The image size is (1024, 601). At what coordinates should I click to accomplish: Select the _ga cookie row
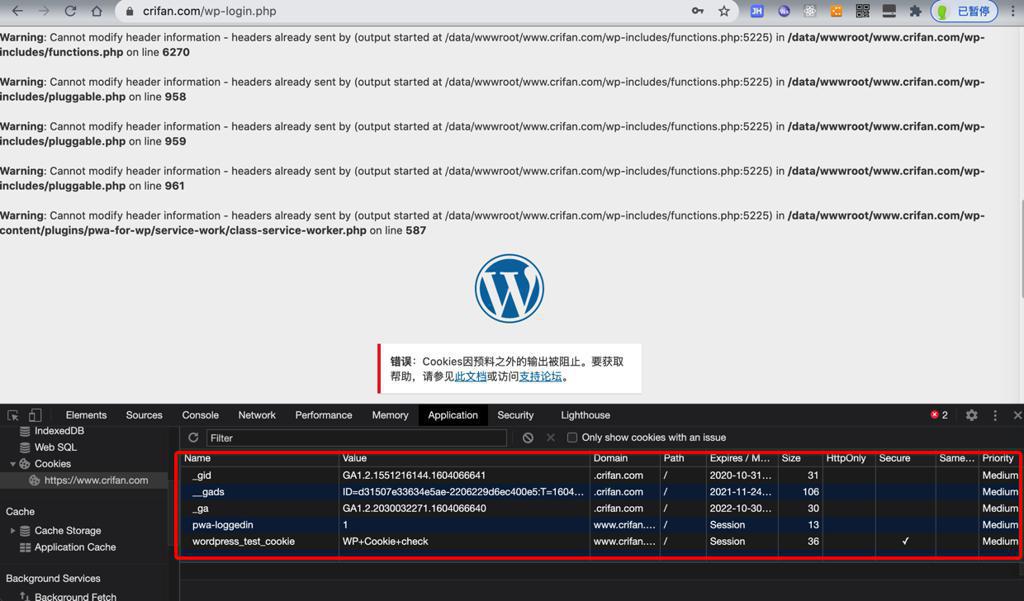600,508
